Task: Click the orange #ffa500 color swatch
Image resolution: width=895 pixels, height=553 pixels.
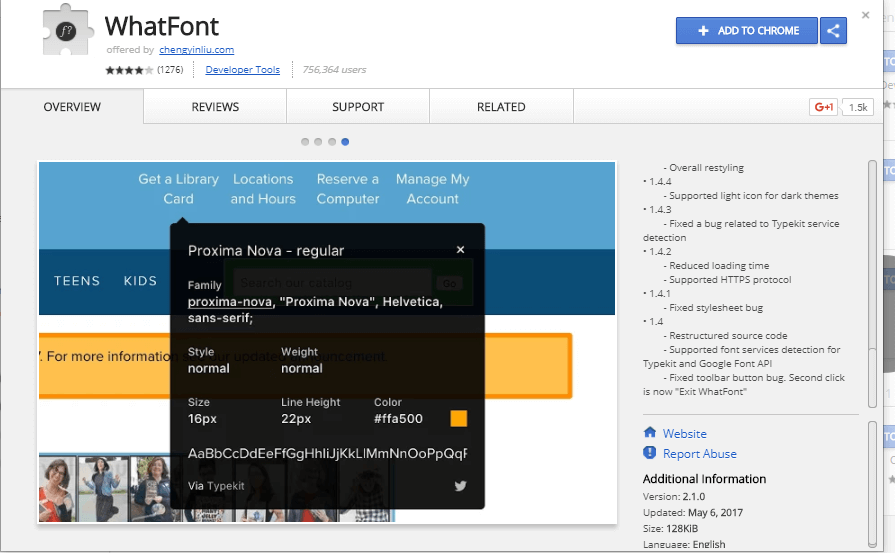Action: [x=458, y=418]
